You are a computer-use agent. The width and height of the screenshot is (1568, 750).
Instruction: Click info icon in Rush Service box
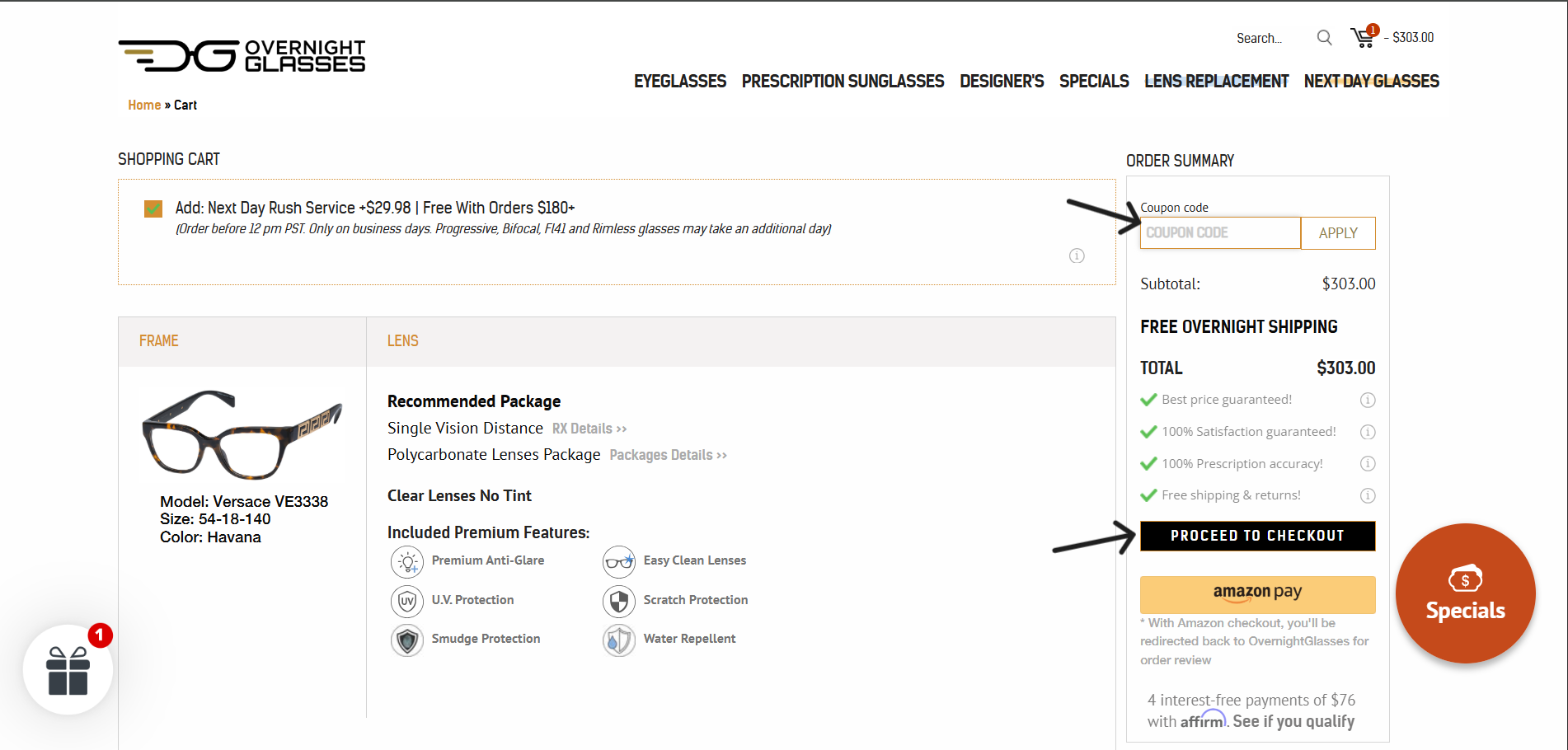pos(1077,255)
